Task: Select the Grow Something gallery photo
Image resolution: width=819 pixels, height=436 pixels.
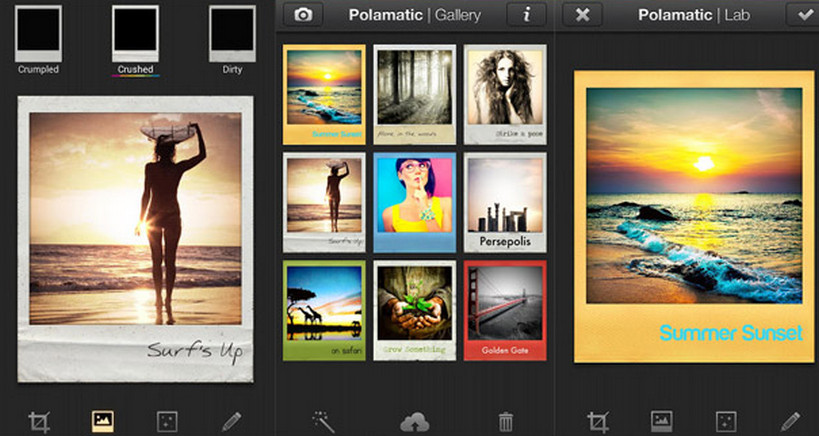Action: [414, 310]
